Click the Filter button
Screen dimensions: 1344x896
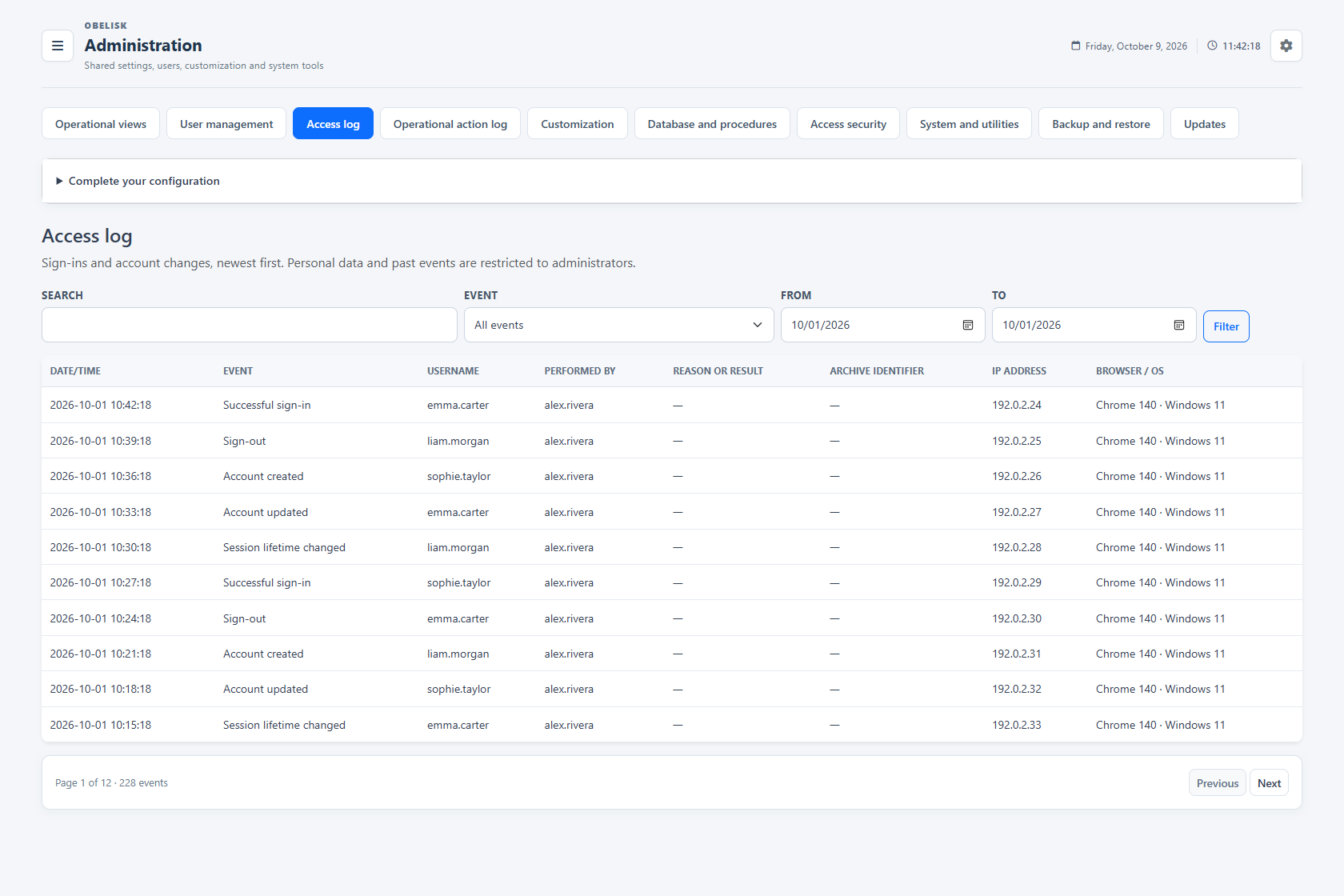[1226, 326]
